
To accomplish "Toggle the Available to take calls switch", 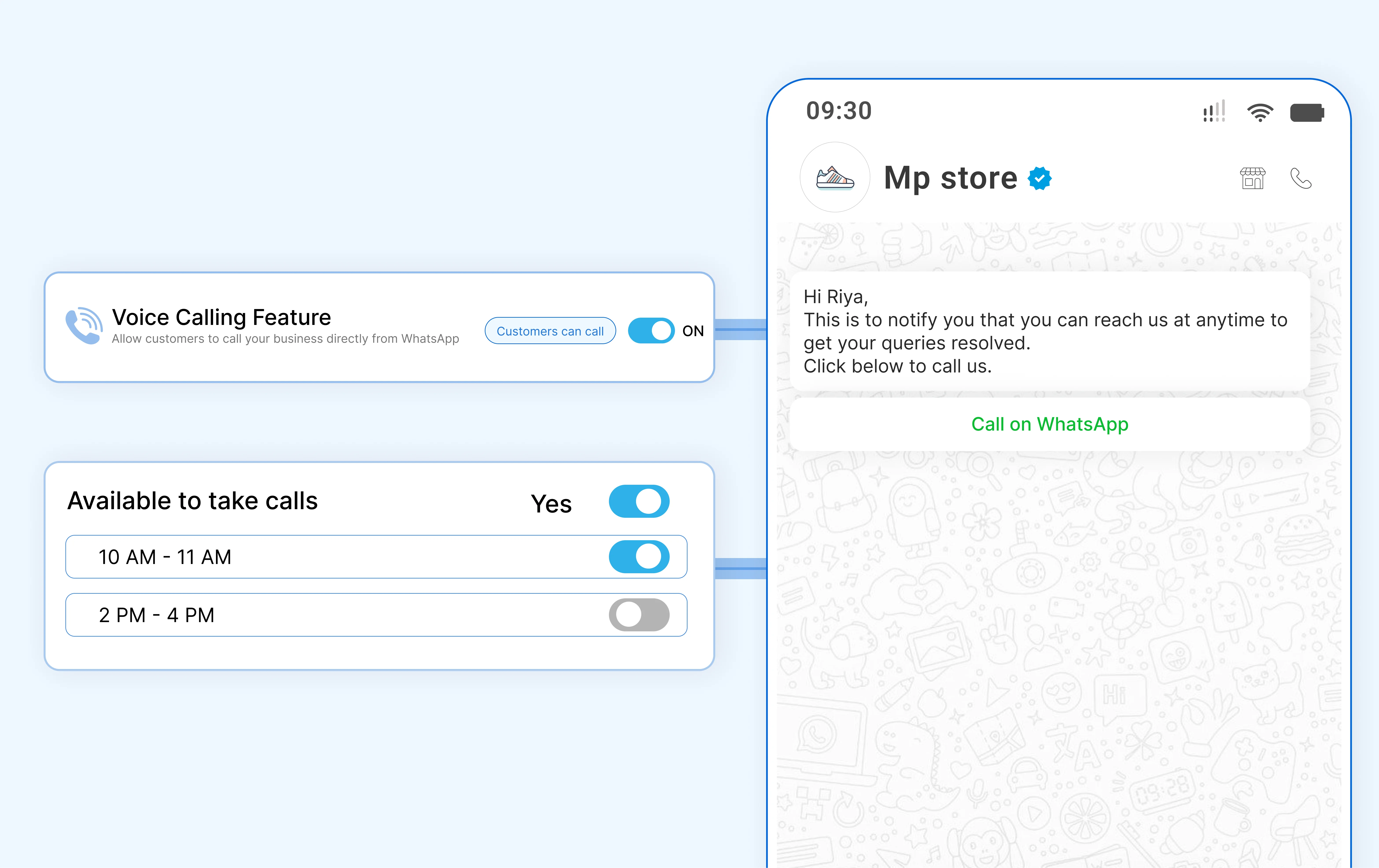I will click(x=639, y=501).
